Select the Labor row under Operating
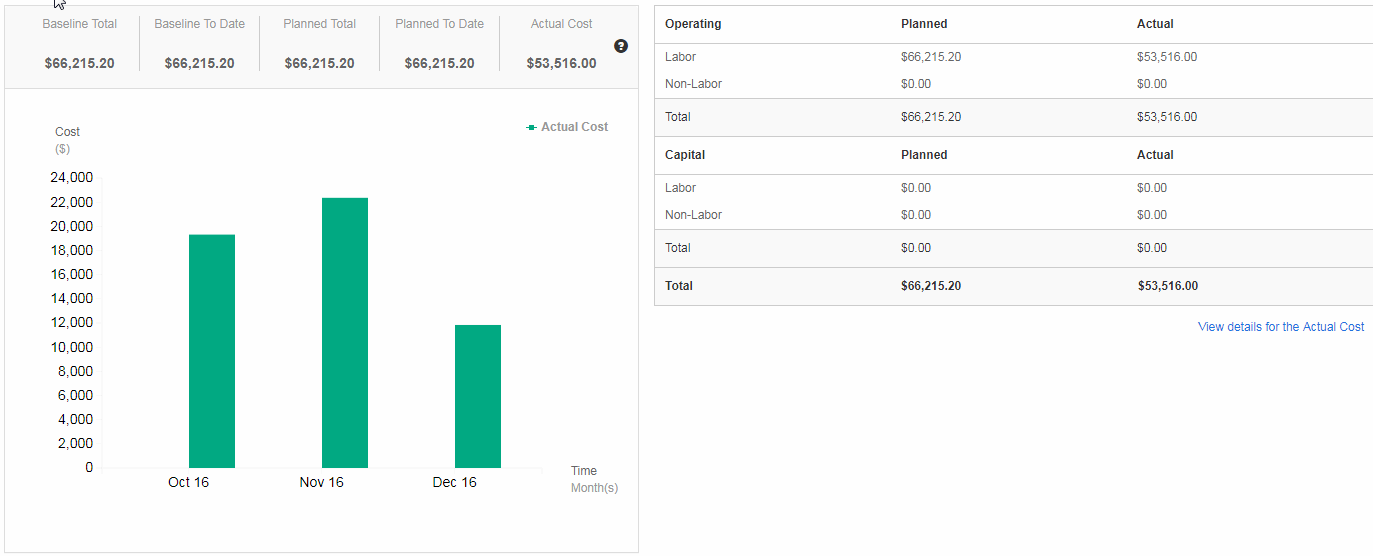 679,57
